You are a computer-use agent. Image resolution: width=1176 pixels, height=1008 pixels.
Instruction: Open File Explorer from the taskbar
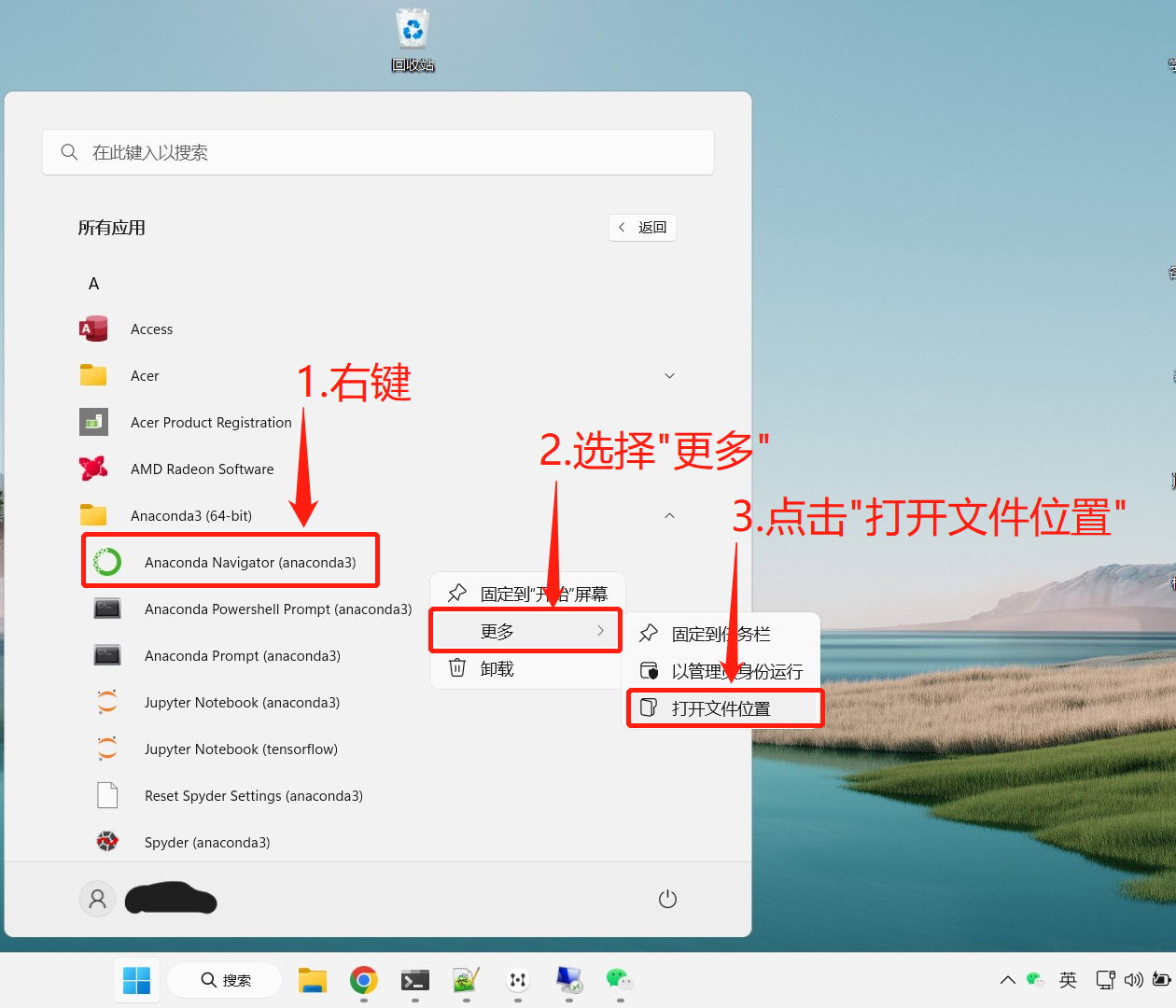(313, 980)
